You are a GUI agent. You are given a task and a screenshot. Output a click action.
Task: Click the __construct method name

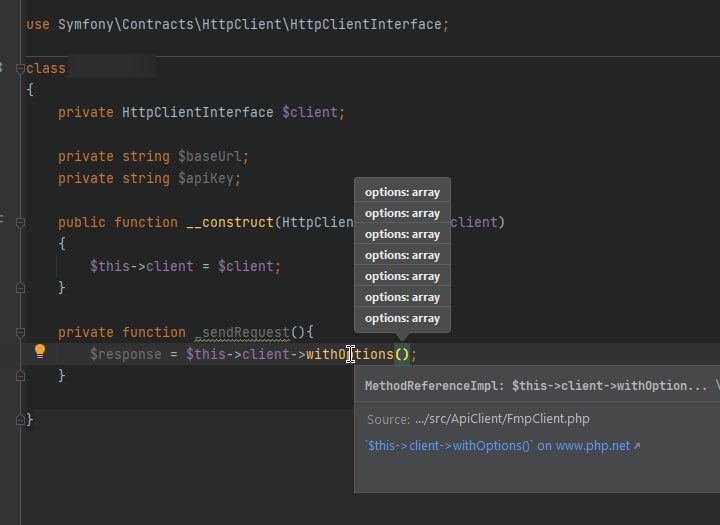coord(230,223)
